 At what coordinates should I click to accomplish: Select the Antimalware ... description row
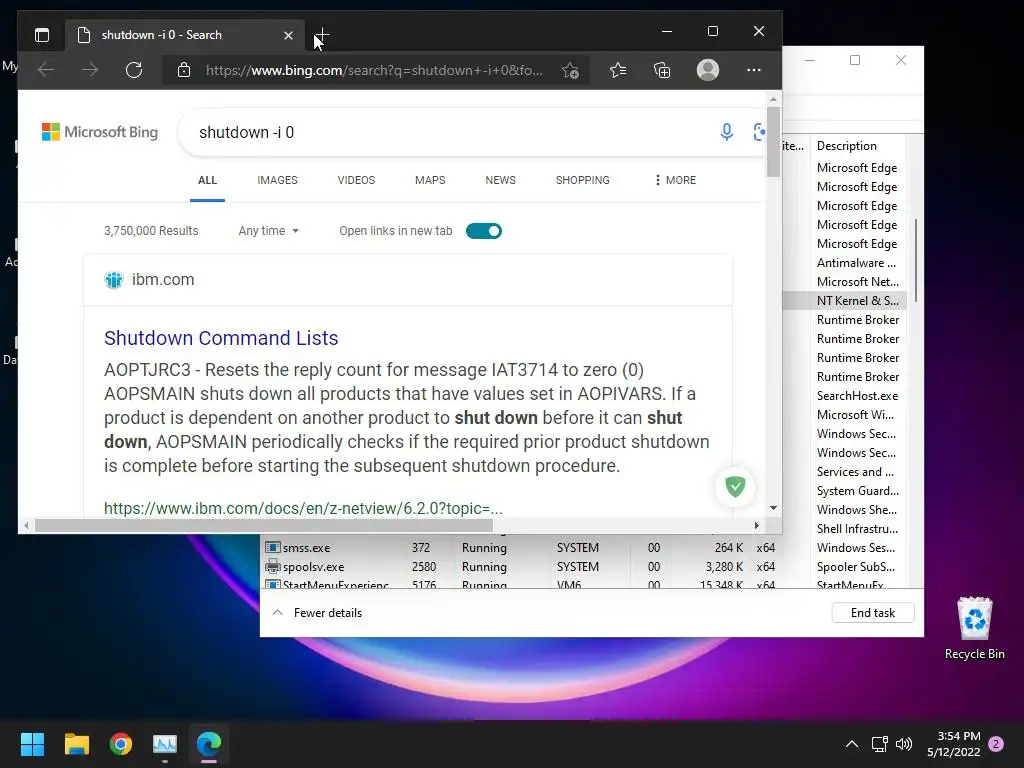tap(856, 263)
